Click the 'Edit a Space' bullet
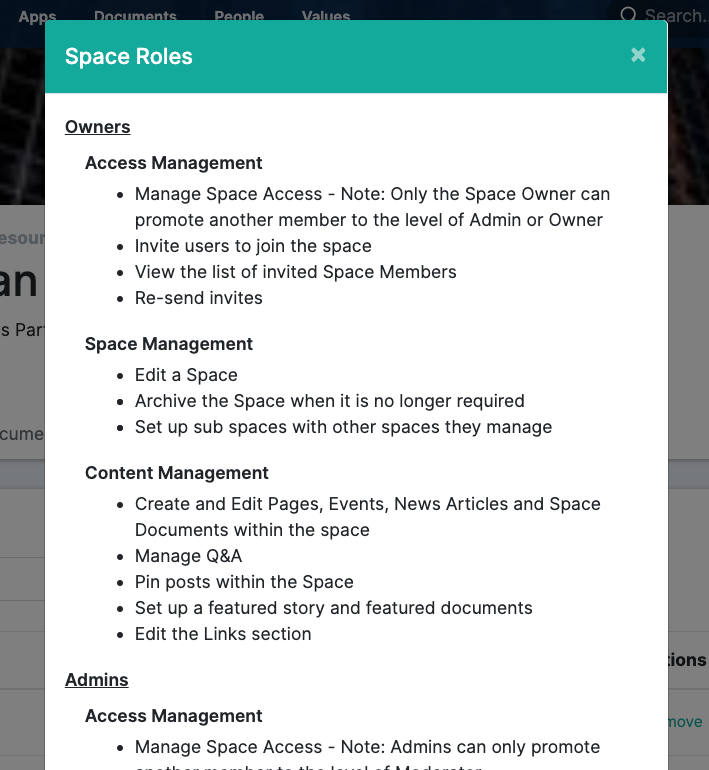Viewport: 709px width, 770px height. point(187,375)
